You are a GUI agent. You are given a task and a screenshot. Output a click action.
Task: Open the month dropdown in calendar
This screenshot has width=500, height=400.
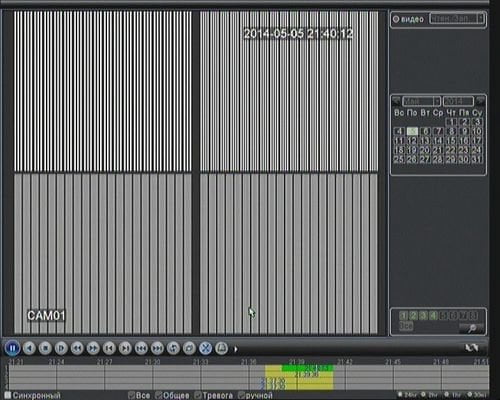pos(422,101)
